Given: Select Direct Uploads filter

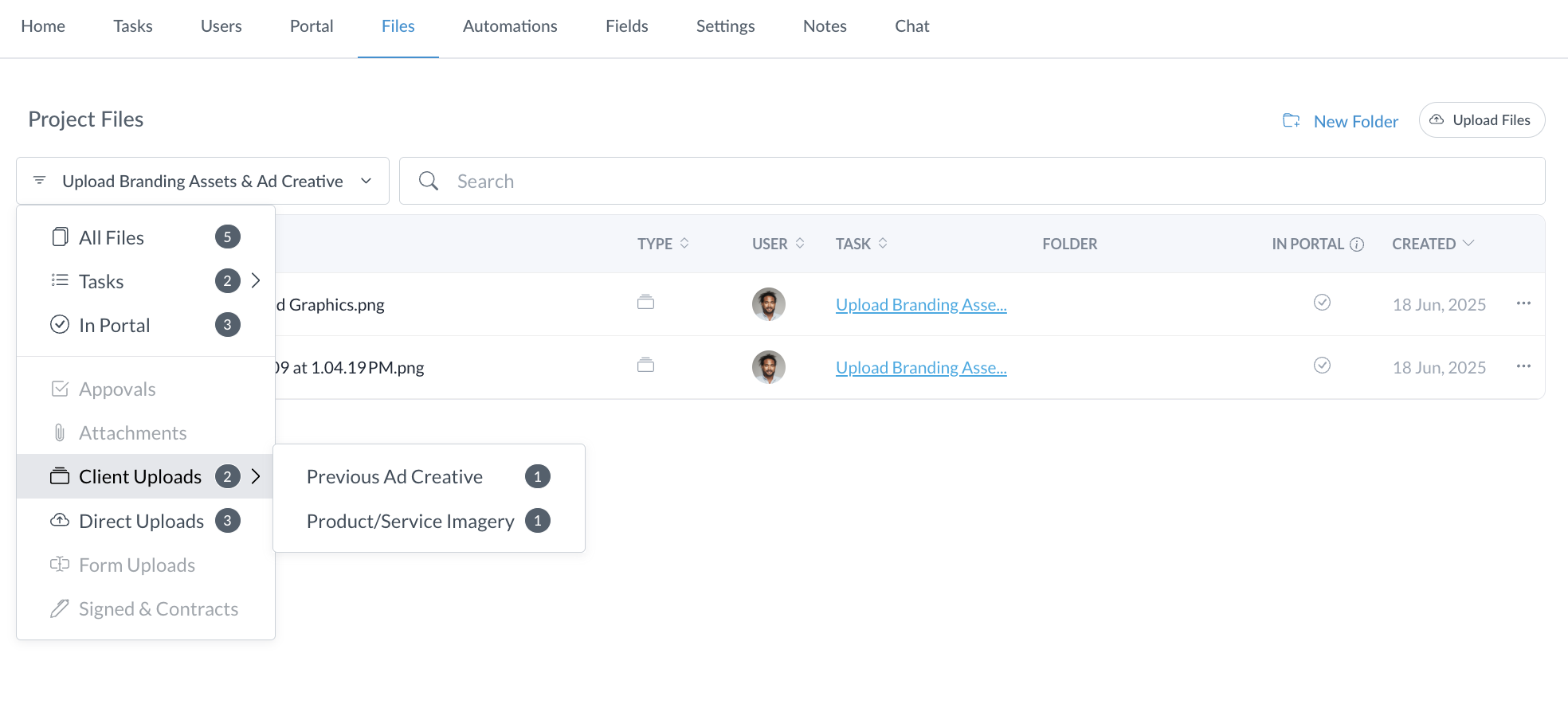Looking at the screenshot, I should coord(141,521).
